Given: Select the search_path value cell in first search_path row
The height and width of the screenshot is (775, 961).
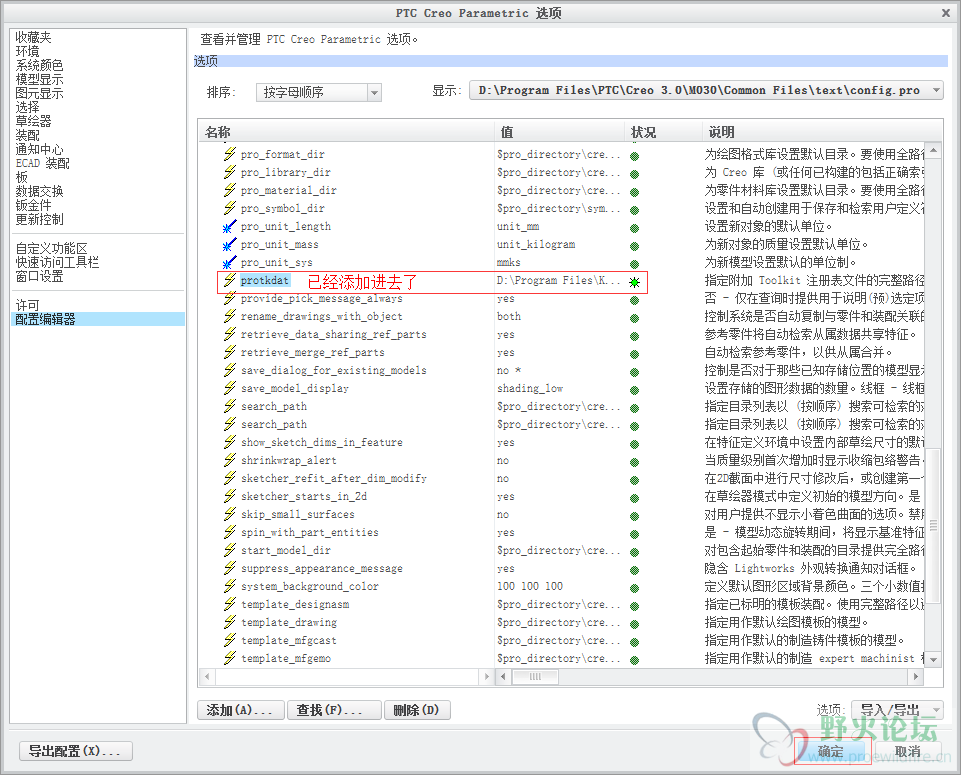Looking at the screenshot, I should [558, 406].
